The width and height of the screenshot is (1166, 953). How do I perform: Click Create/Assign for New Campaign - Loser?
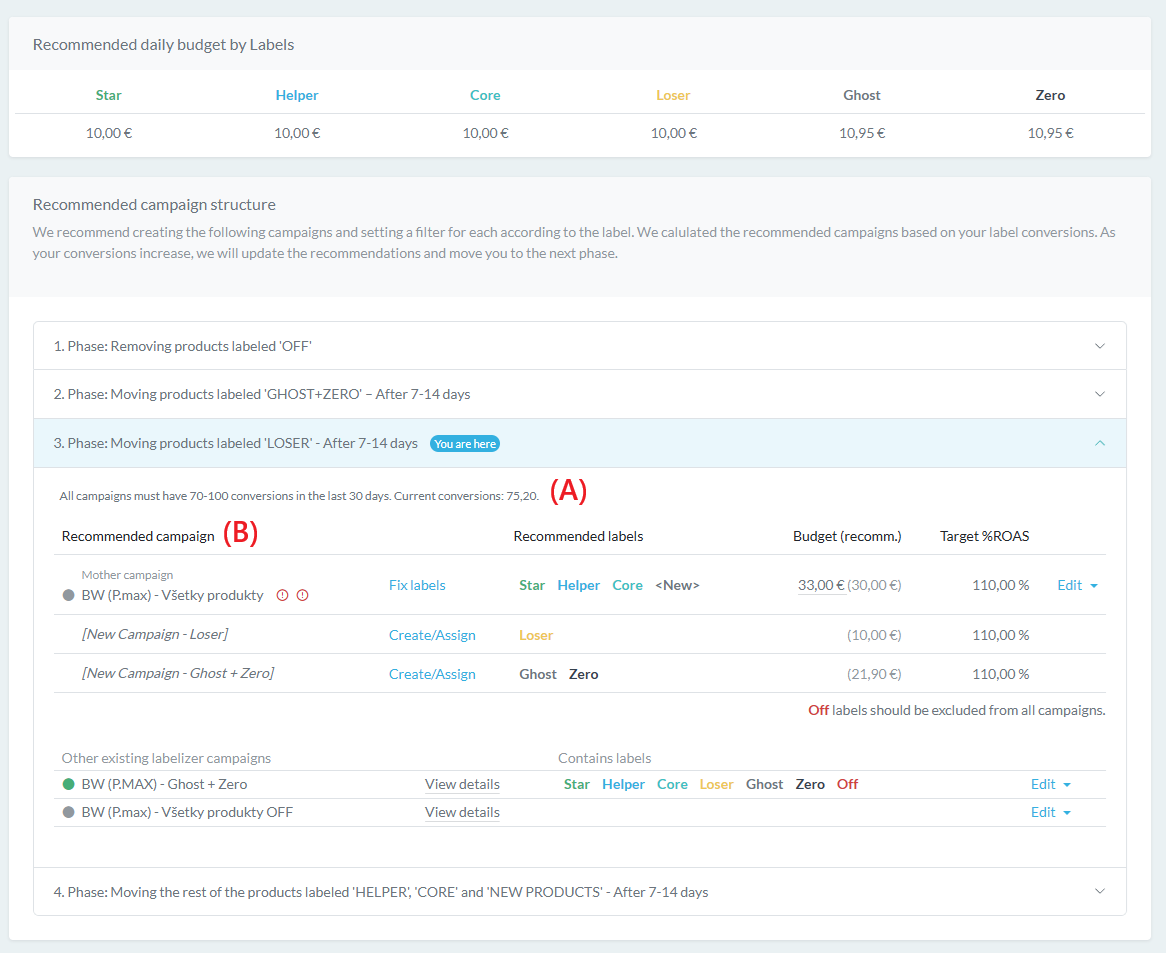coord(432,635)
